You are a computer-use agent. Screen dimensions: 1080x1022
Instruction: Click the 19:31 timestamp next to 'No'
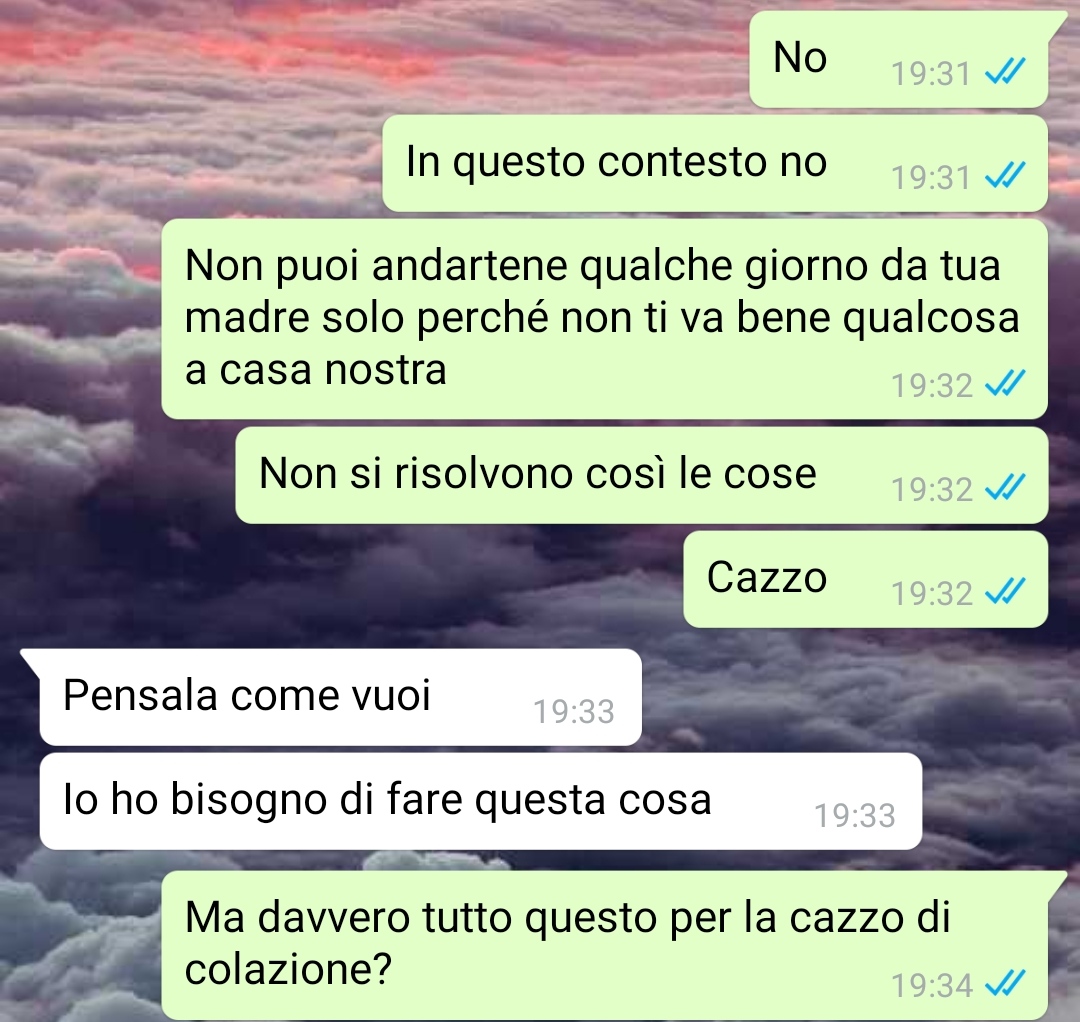click(x=931, y=74)
